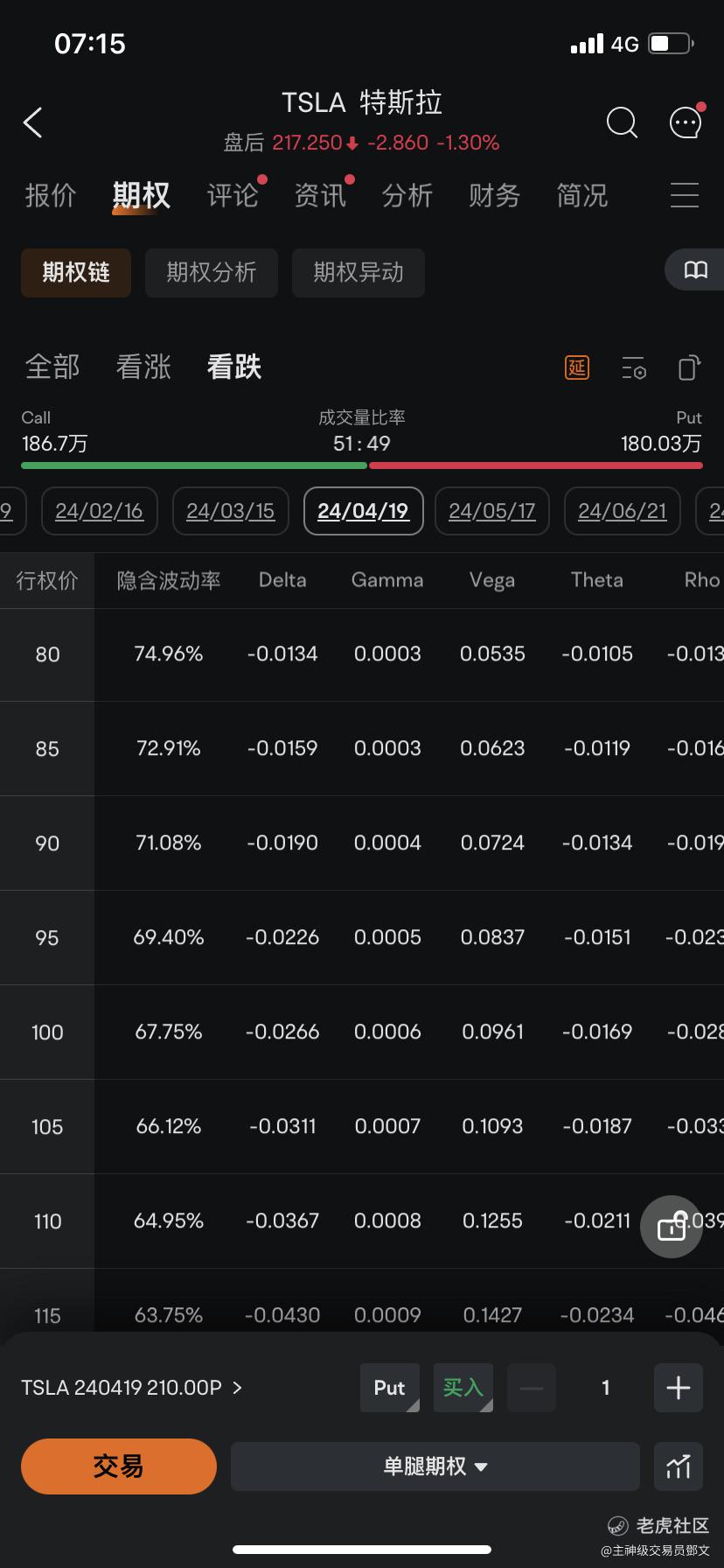Tap Theta value -0.0134
724x1568 pixels.
(x=597, y=843)
